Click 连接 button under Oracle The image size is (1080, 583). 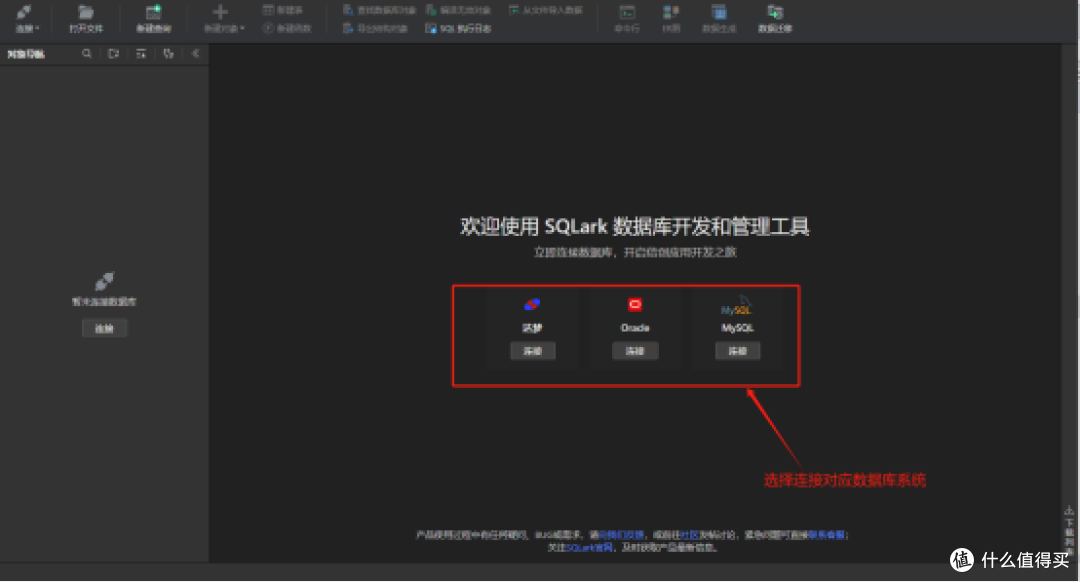point(635,351)
